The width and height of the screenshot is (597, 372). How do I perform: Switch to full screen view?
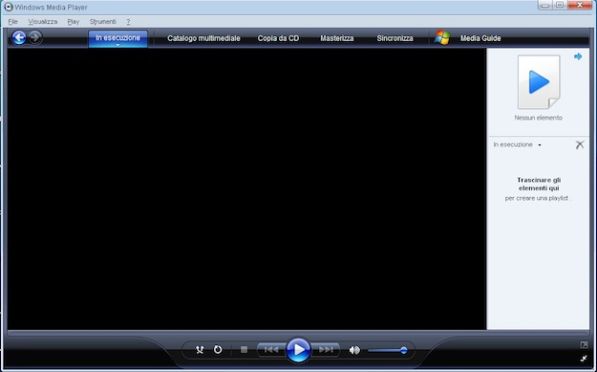click(x=584, y=345)
